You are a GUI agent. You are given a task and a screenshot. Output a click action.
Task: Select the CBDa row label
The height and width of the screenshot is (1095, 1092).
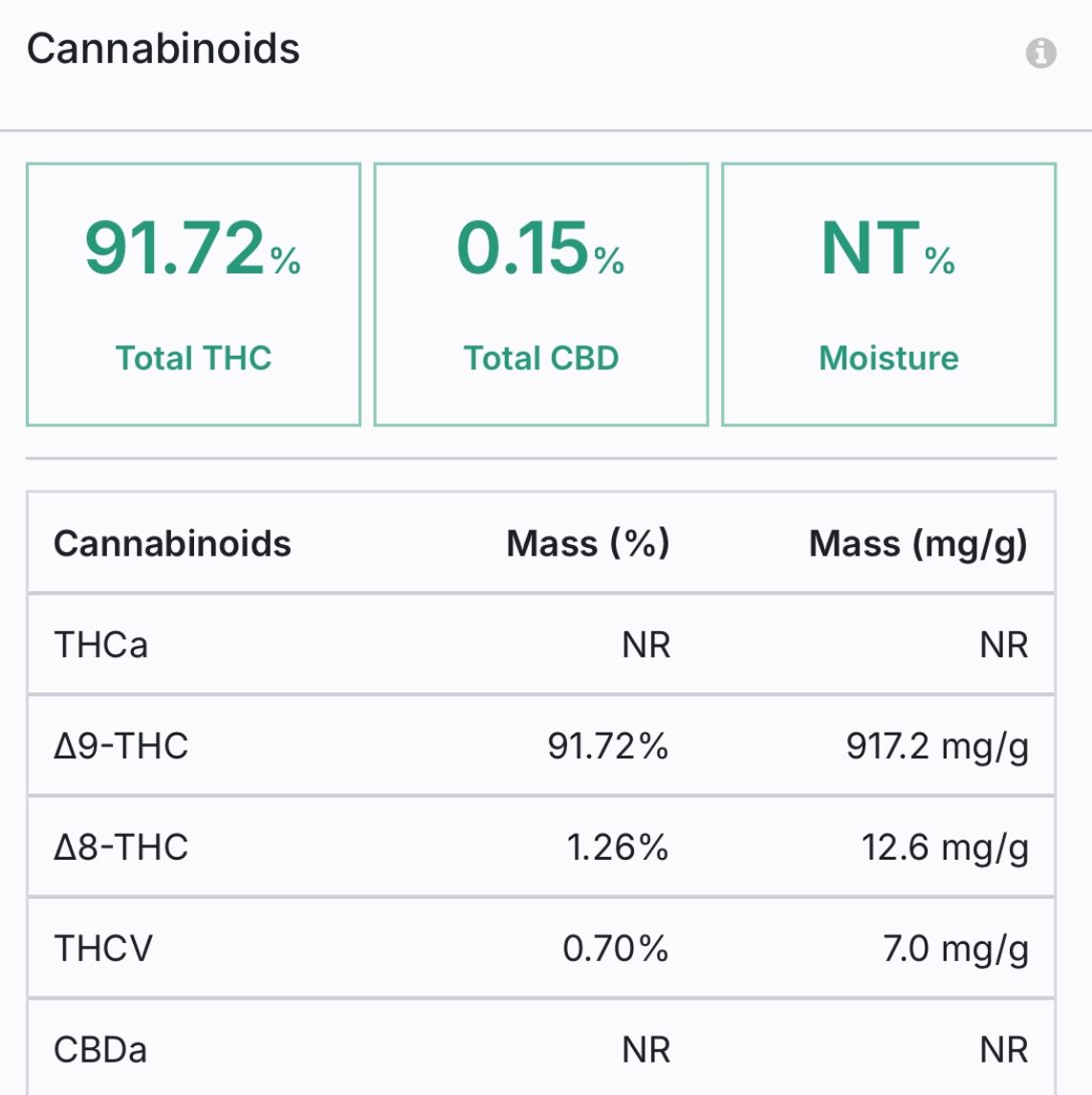click(100, 1050)
